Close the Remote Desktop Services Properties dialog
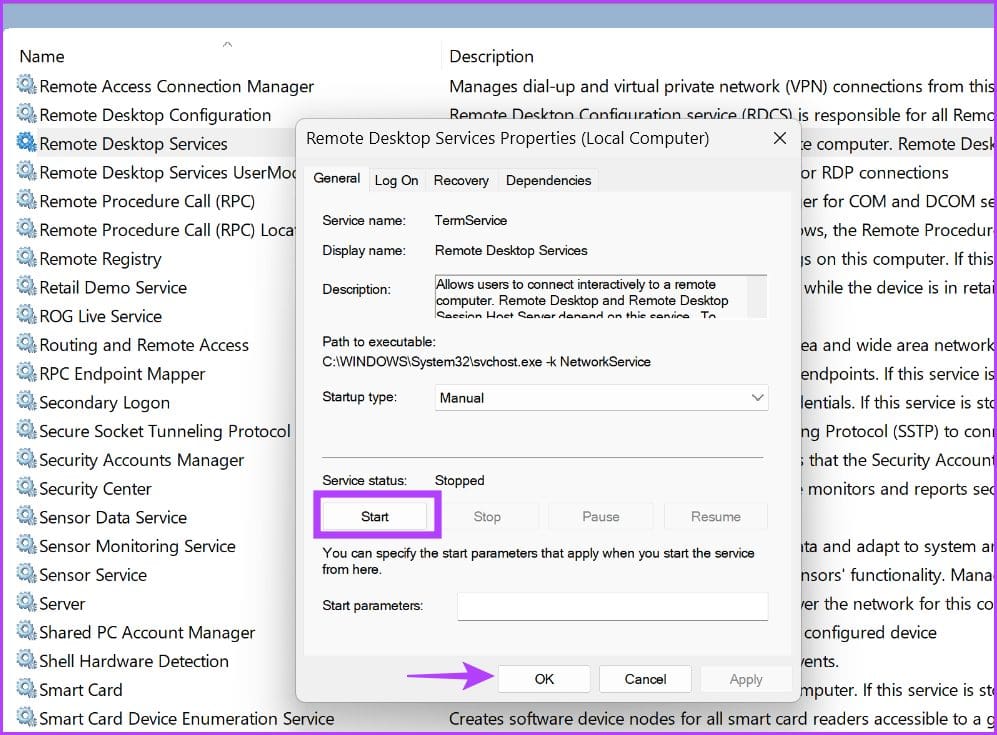 pyautogui.click(x=780, y=139)
